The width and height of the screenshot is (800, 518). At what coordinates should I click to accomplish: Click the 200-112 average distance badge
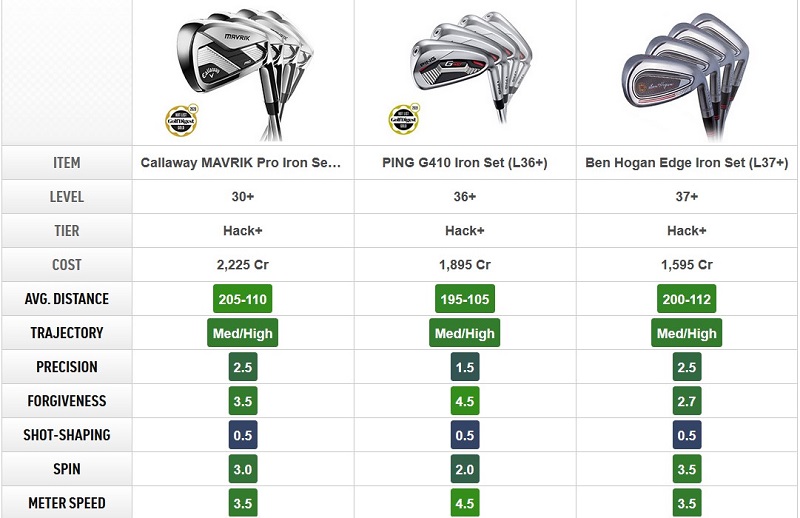pyautogui.click(x=686, y=299)
